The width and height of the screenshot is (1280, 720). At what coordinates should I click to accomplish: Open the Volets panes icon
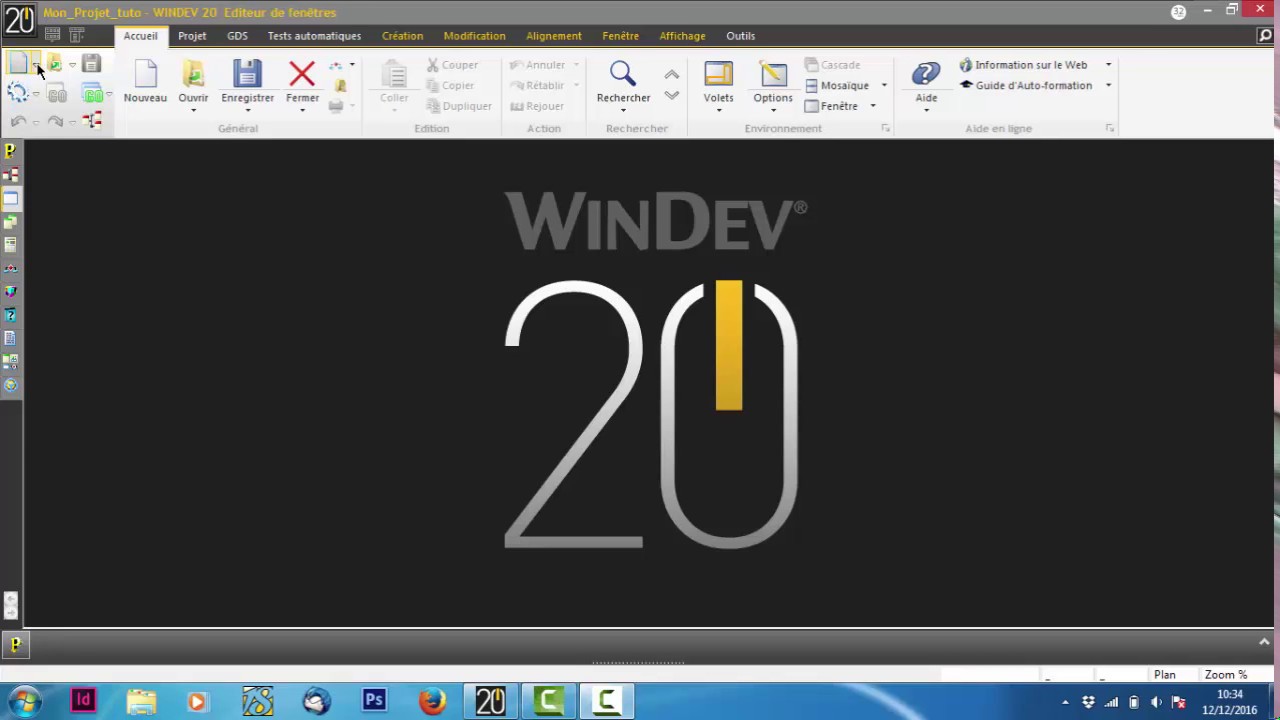pos(718,74)
